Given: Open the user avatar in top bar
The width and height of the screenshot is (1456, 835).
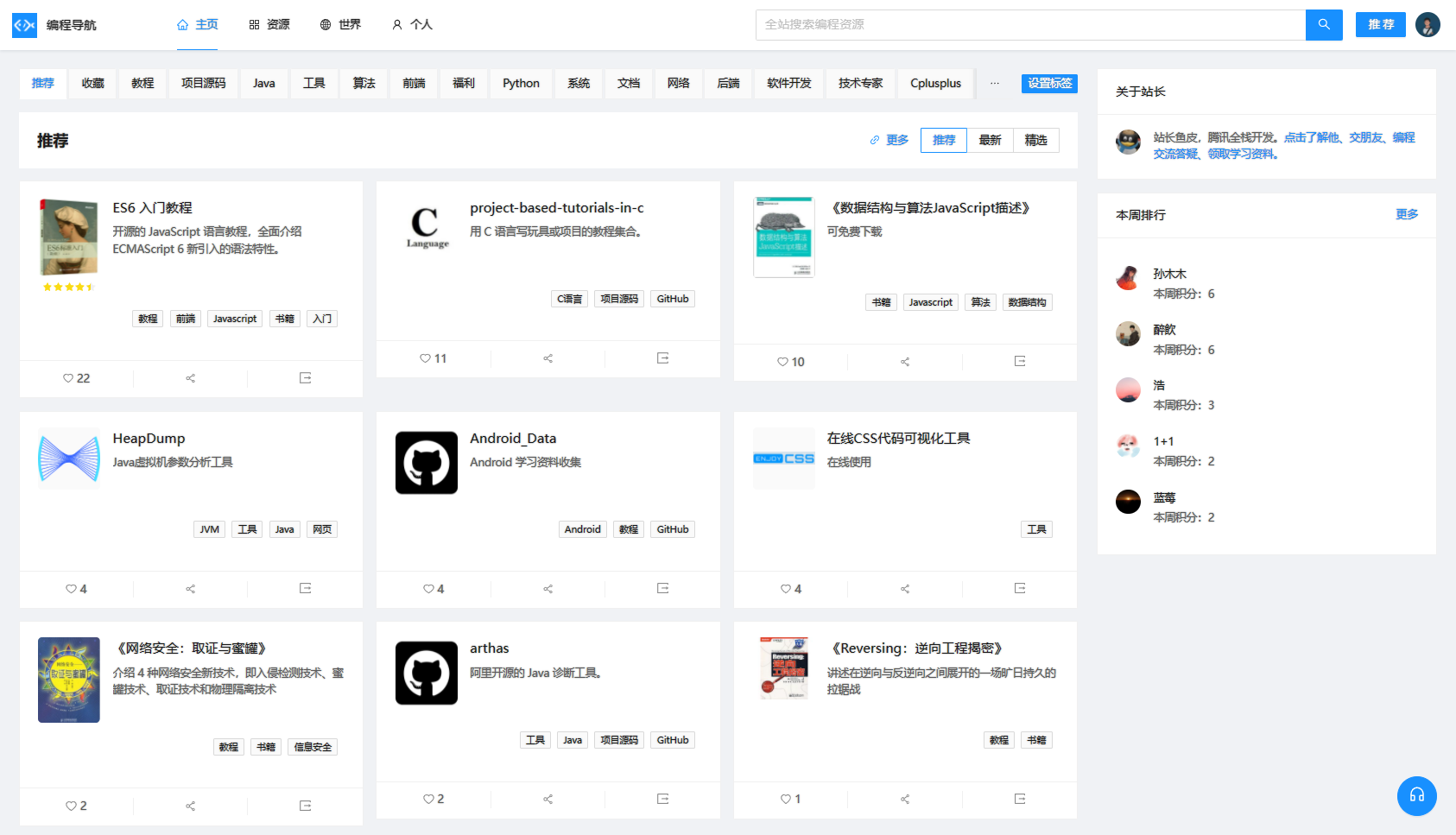Looking at the screenshot, I should click(x=1428, y=25).
